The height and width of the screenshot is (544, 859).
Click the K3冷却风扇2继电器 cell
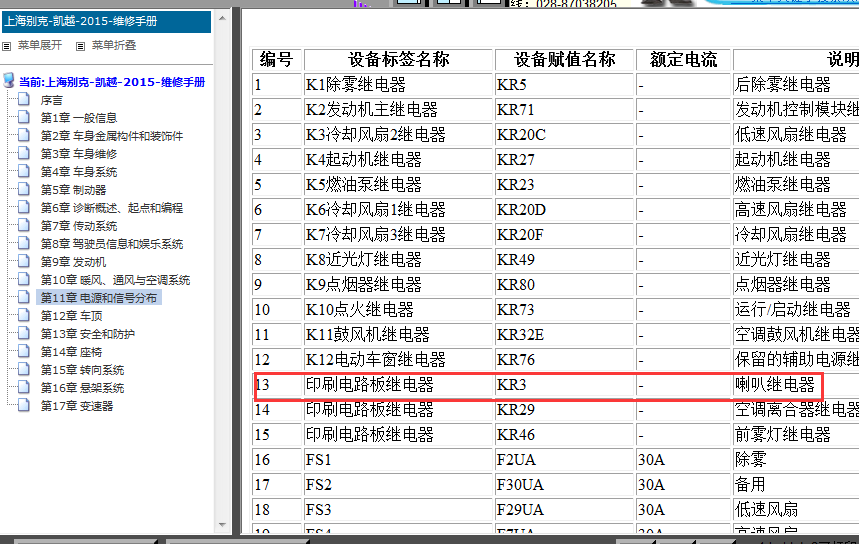pos(398,135)
